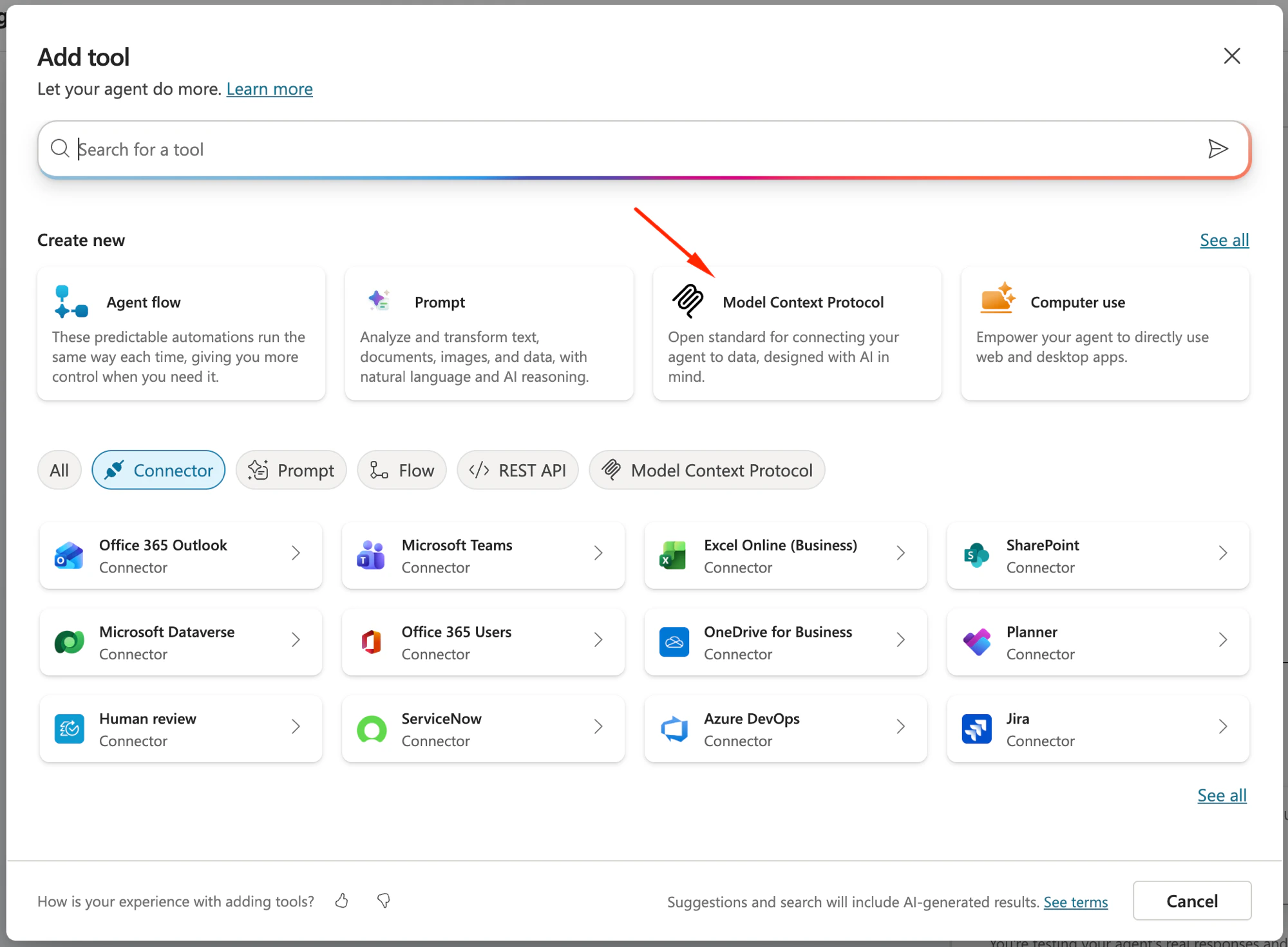
Task: Click the Azure DevOps connector label
Action: [x=752, y=718]
